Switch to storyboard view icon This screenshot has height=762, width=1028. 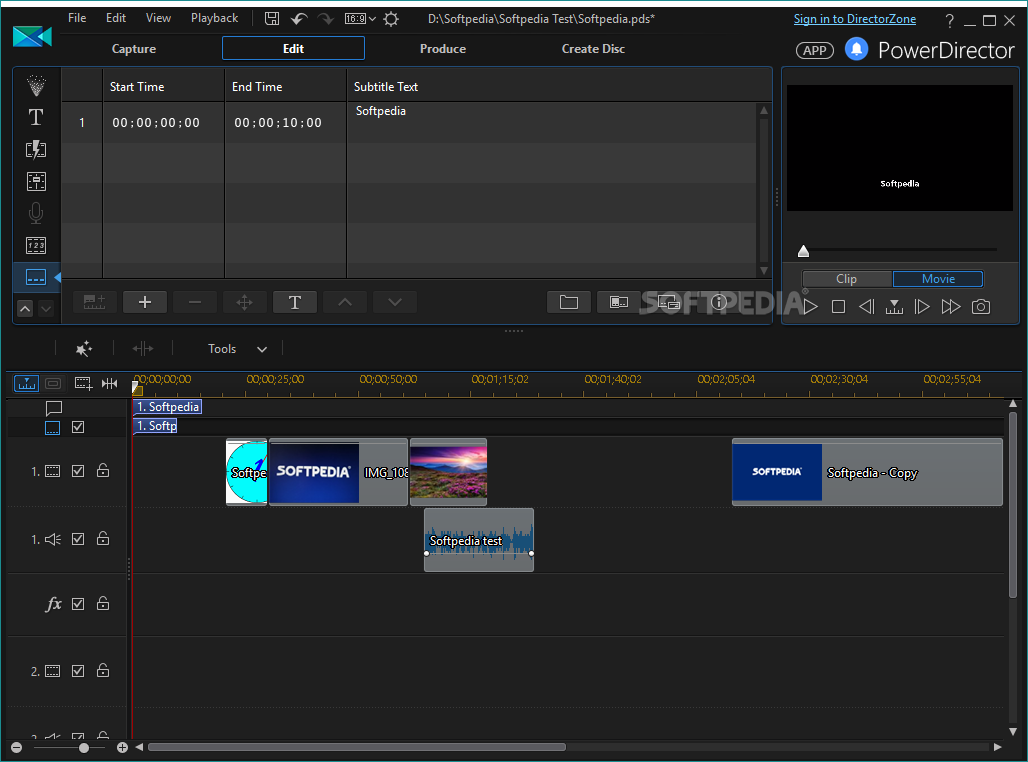pyautogui.click(x=54, y=383)
